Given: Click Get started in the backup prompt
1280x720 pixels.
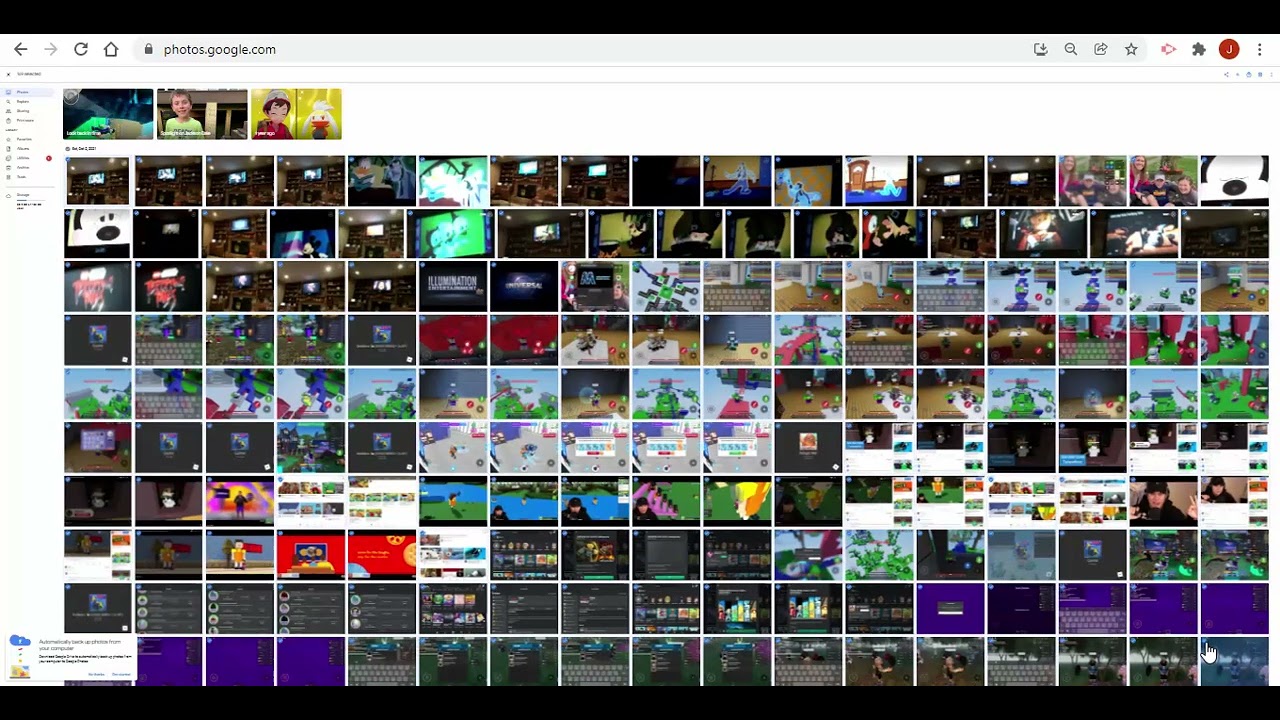Looking at the screenshot, I should click(x=121, y=675).
